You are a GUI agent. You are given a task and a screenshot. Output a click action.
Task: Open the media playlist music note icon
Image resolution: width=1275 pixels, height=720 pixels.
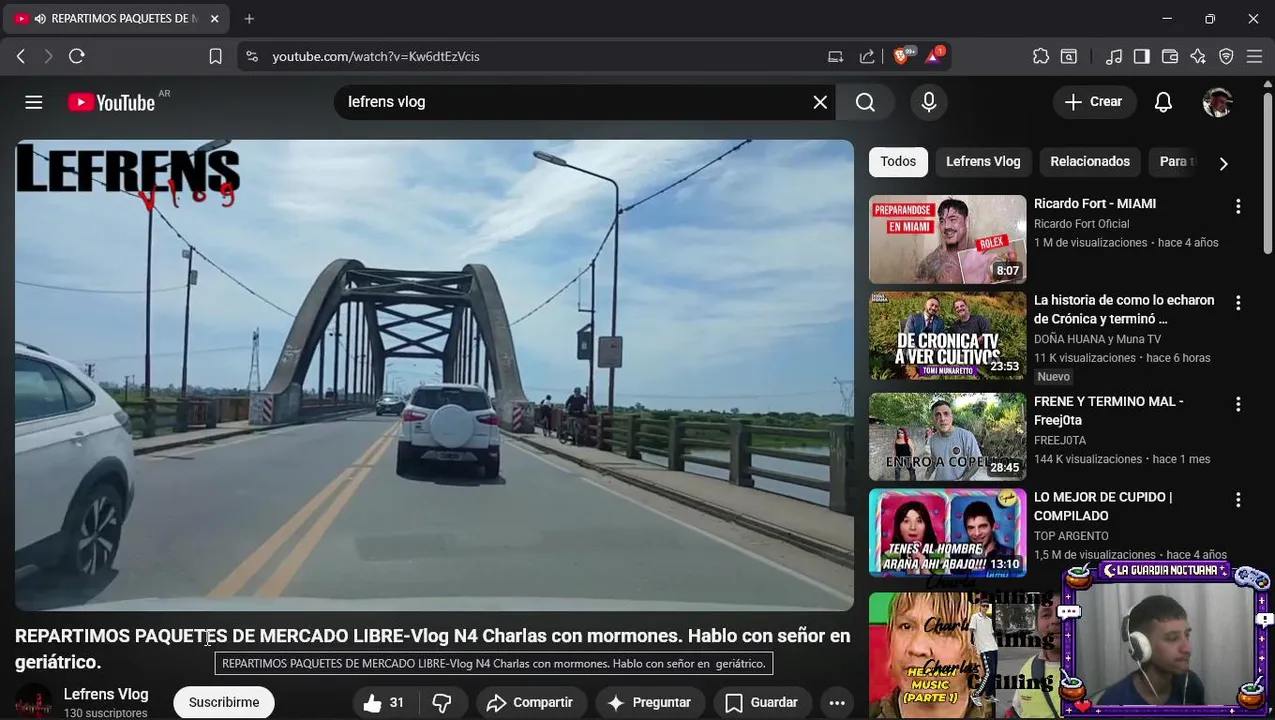coord(1113,57)
